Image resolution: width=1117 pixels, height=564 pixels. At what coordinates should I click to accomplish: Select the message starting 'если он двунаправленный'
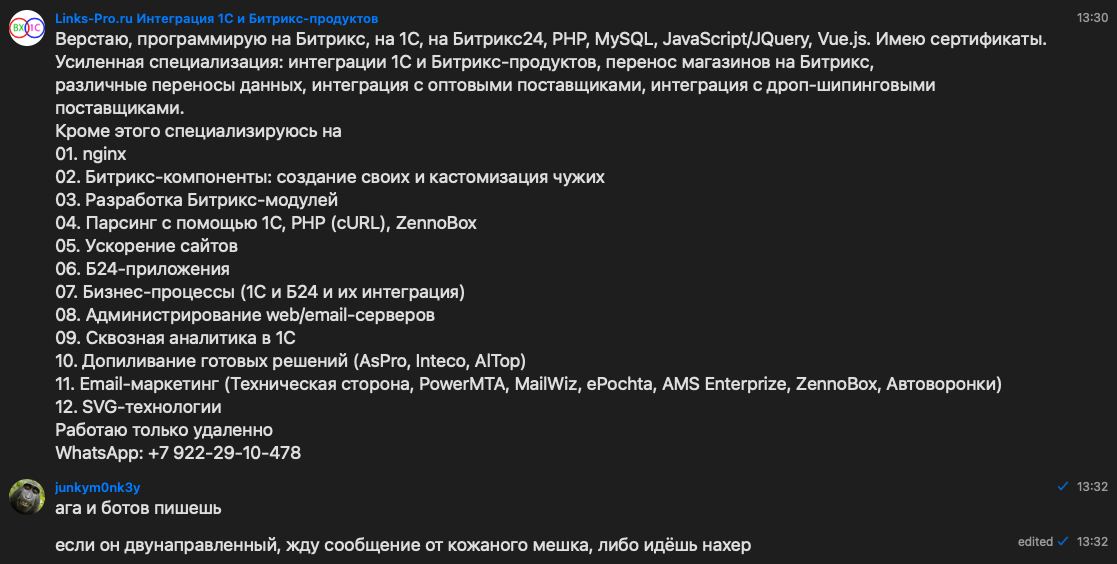tap(402, 545)
